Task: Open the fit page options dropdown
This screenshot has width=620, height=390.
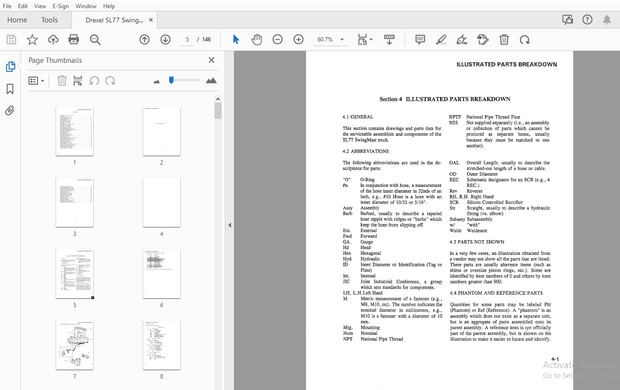Action: [365, 40]
